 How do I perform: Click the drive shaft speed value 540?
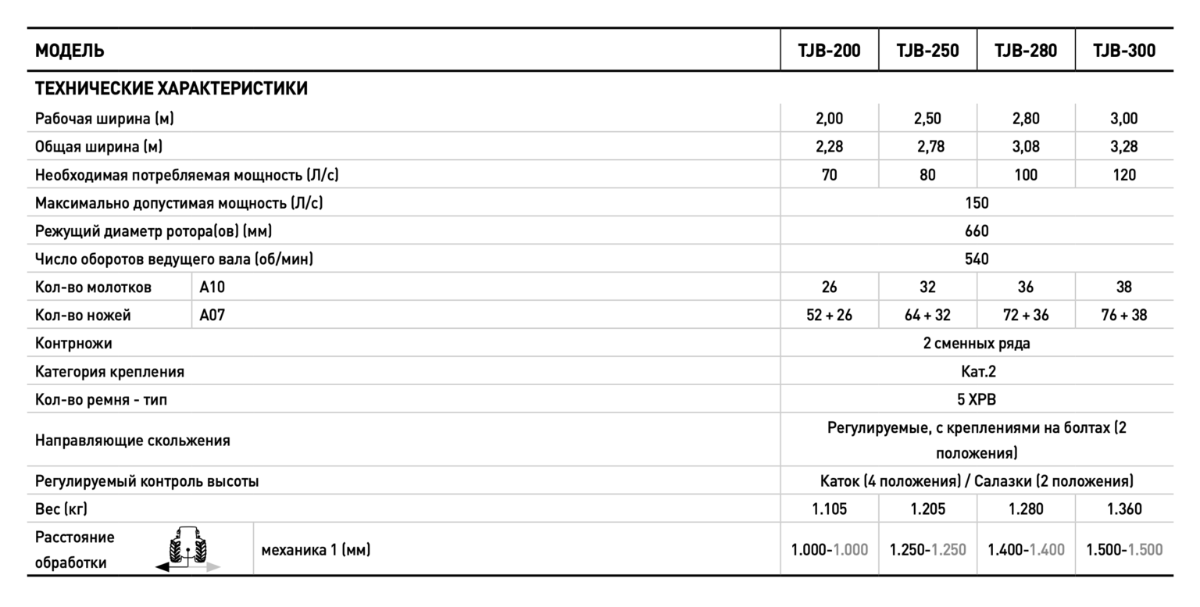coord(976,259)
